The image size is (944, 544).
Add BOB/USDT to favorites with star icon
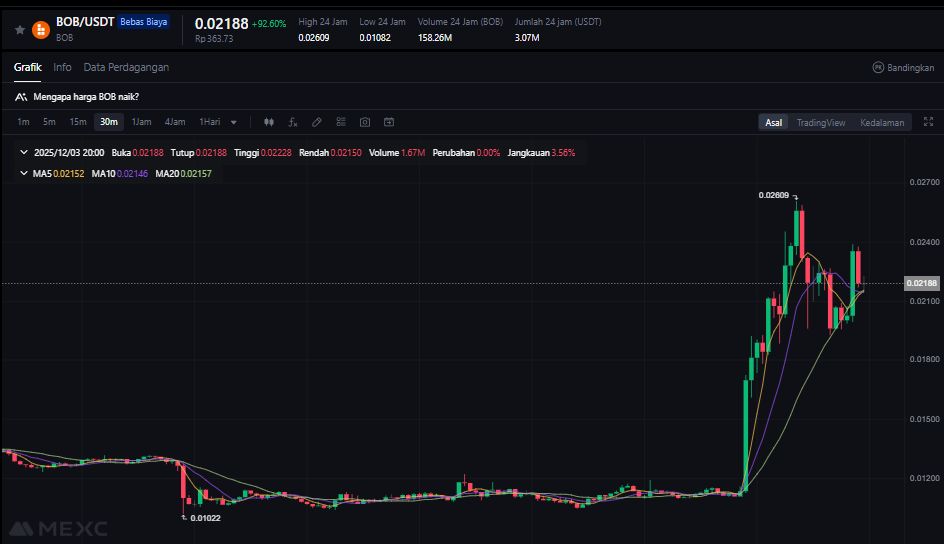click(x=19, y=30)
